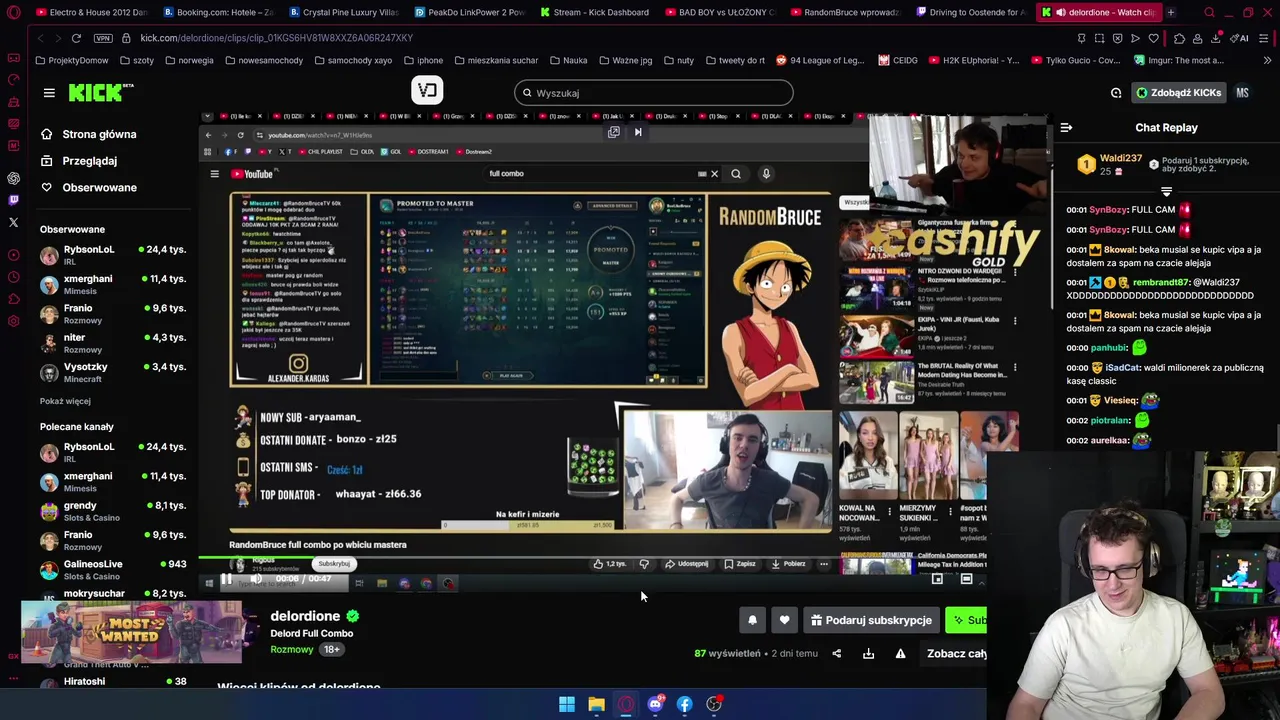
Task: Click the heart icon in the browser toolbar
Action: coord(1153,38)
